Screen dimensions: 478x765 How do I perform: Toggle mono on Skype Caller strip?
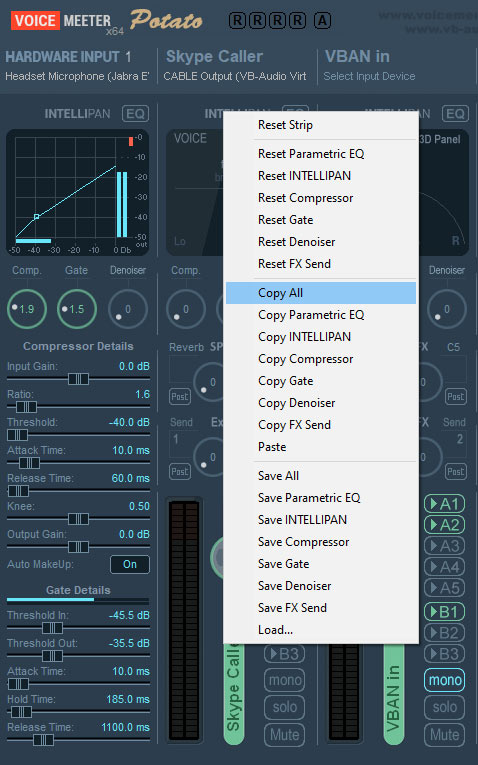[285, 680]
